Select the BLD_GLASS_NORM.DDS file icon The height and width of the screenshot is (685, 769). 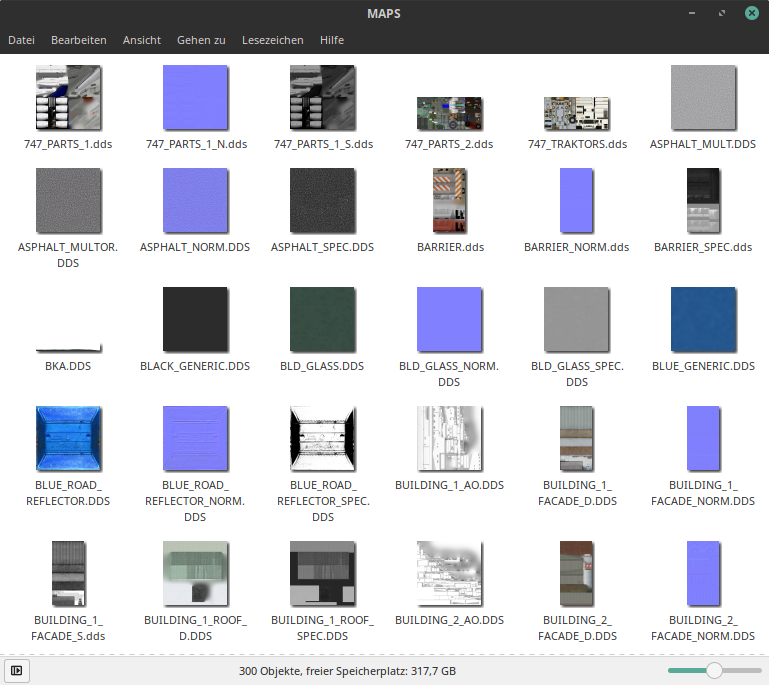pos(449,319)
